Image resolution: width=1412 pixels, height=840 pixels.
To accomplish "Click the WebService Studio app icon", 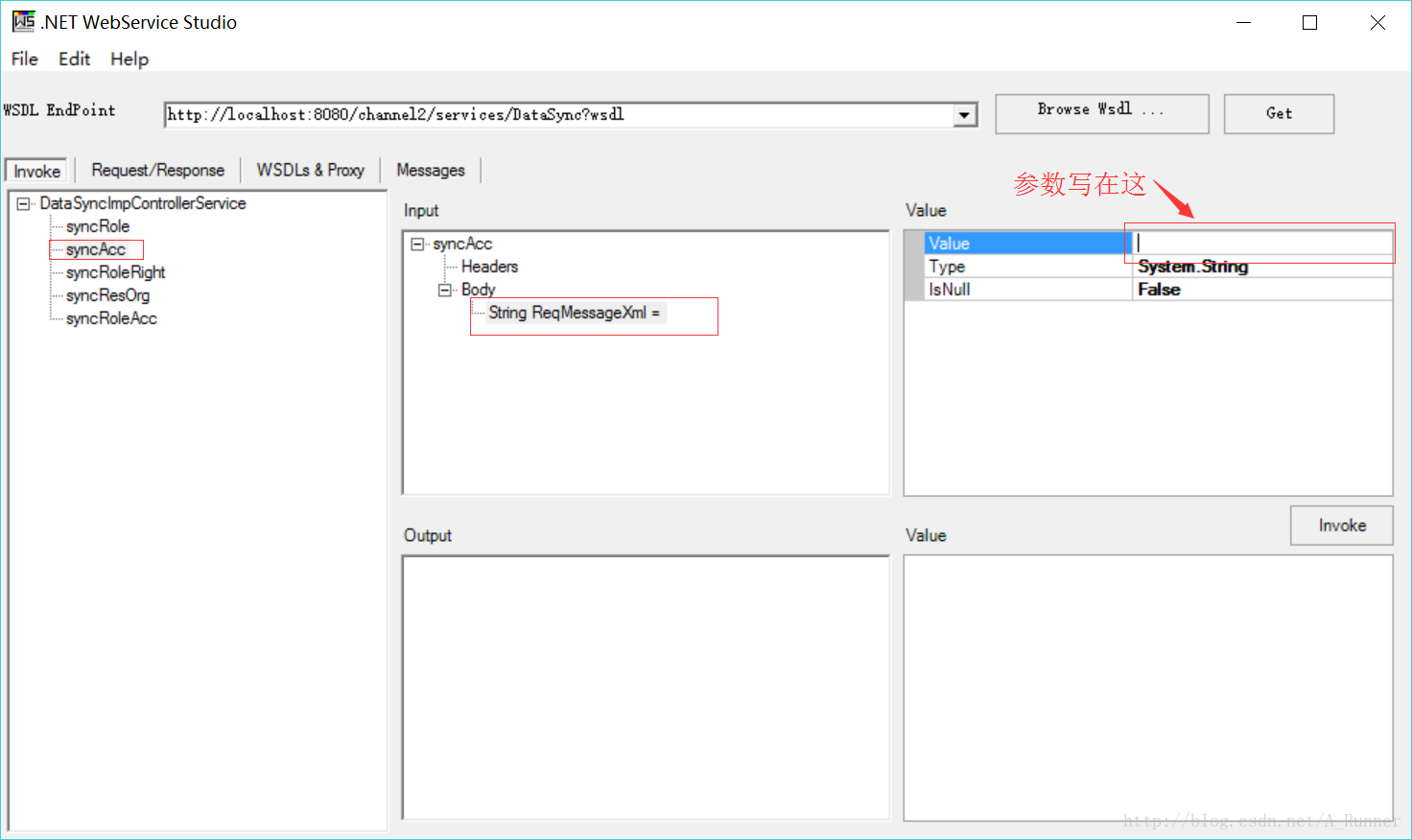I will pos(23,21).
